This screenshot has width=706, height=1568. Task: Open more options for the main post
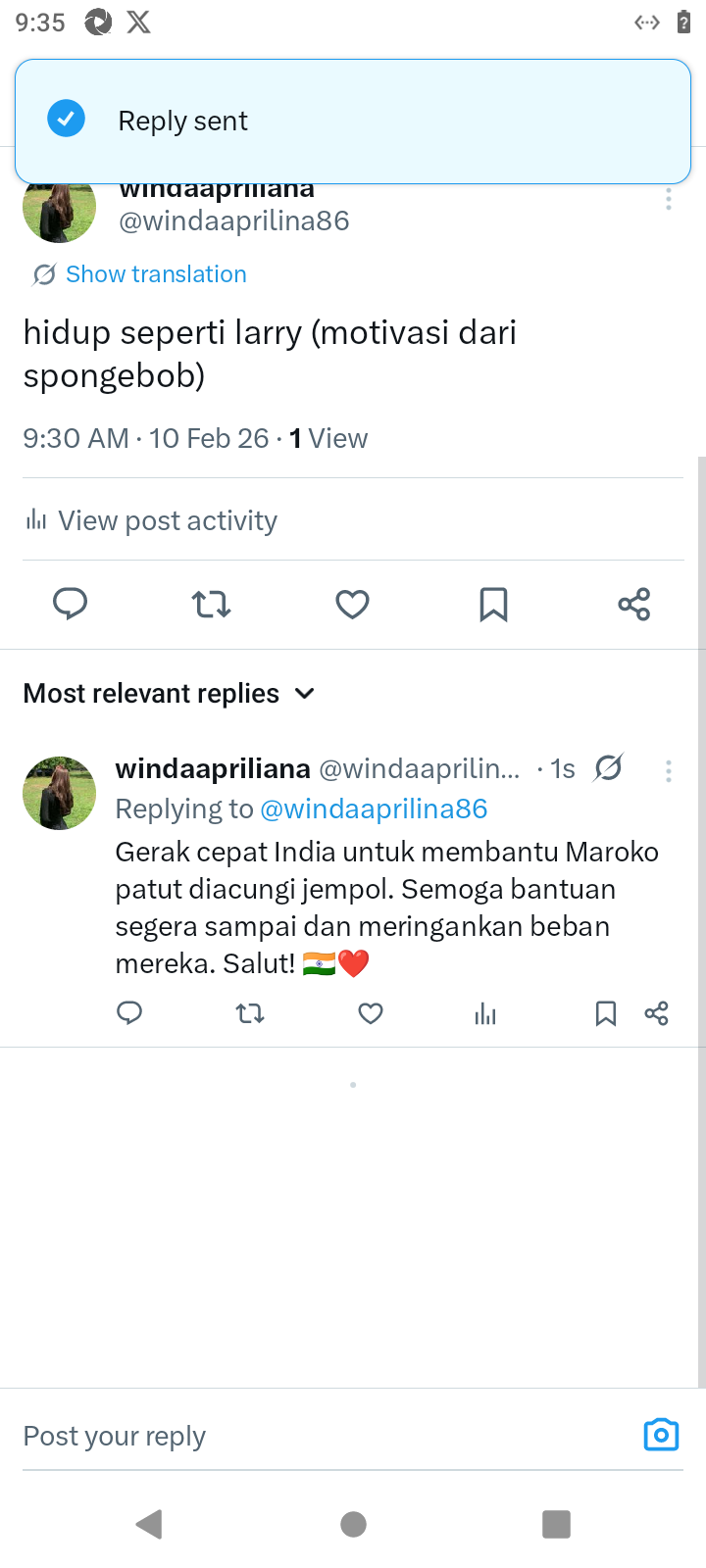669,199
